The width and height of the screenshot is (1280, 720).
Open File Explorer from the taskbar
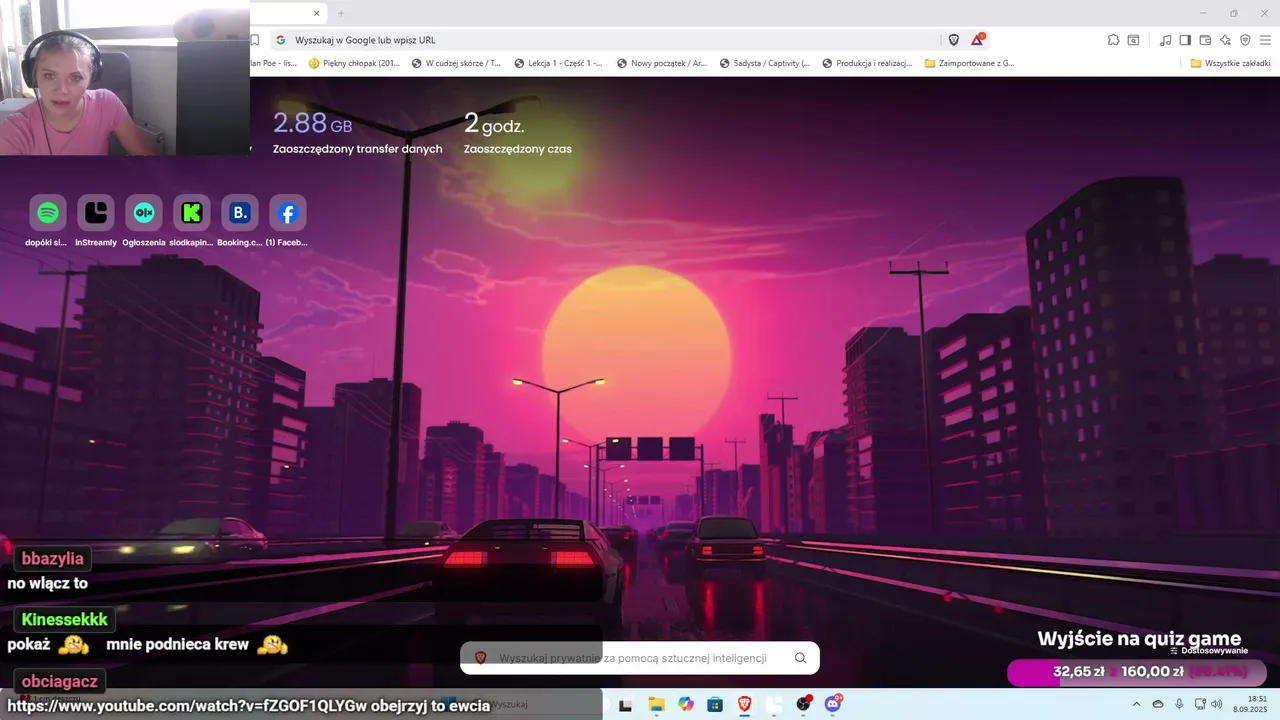656,704
